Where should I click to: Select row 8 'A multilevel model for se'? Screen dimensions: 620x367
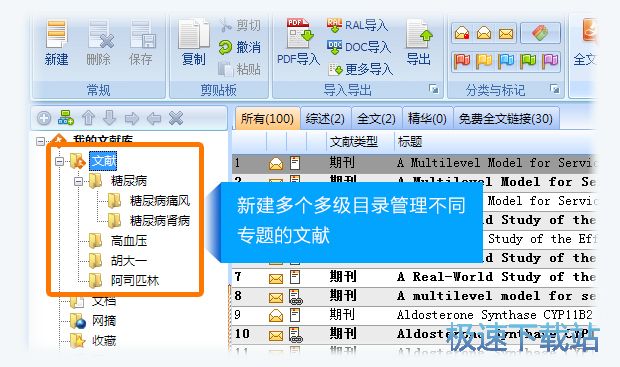414,296
